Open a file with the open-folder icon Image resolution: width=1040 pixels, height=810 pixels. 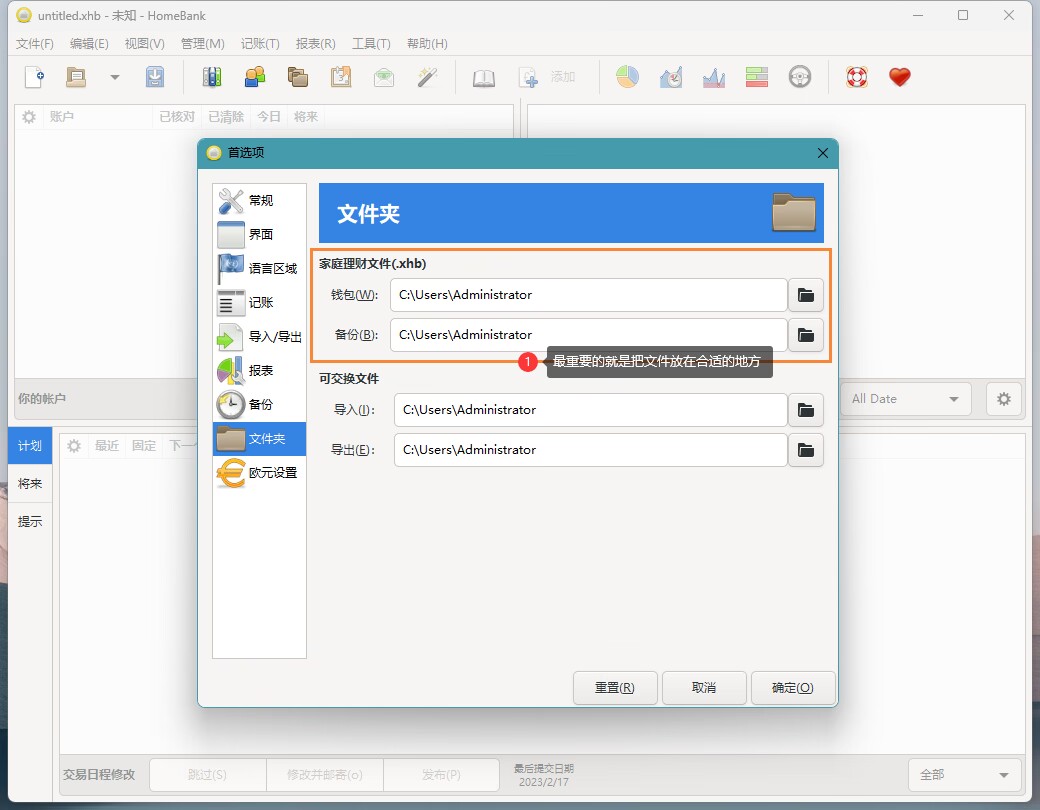76,77
